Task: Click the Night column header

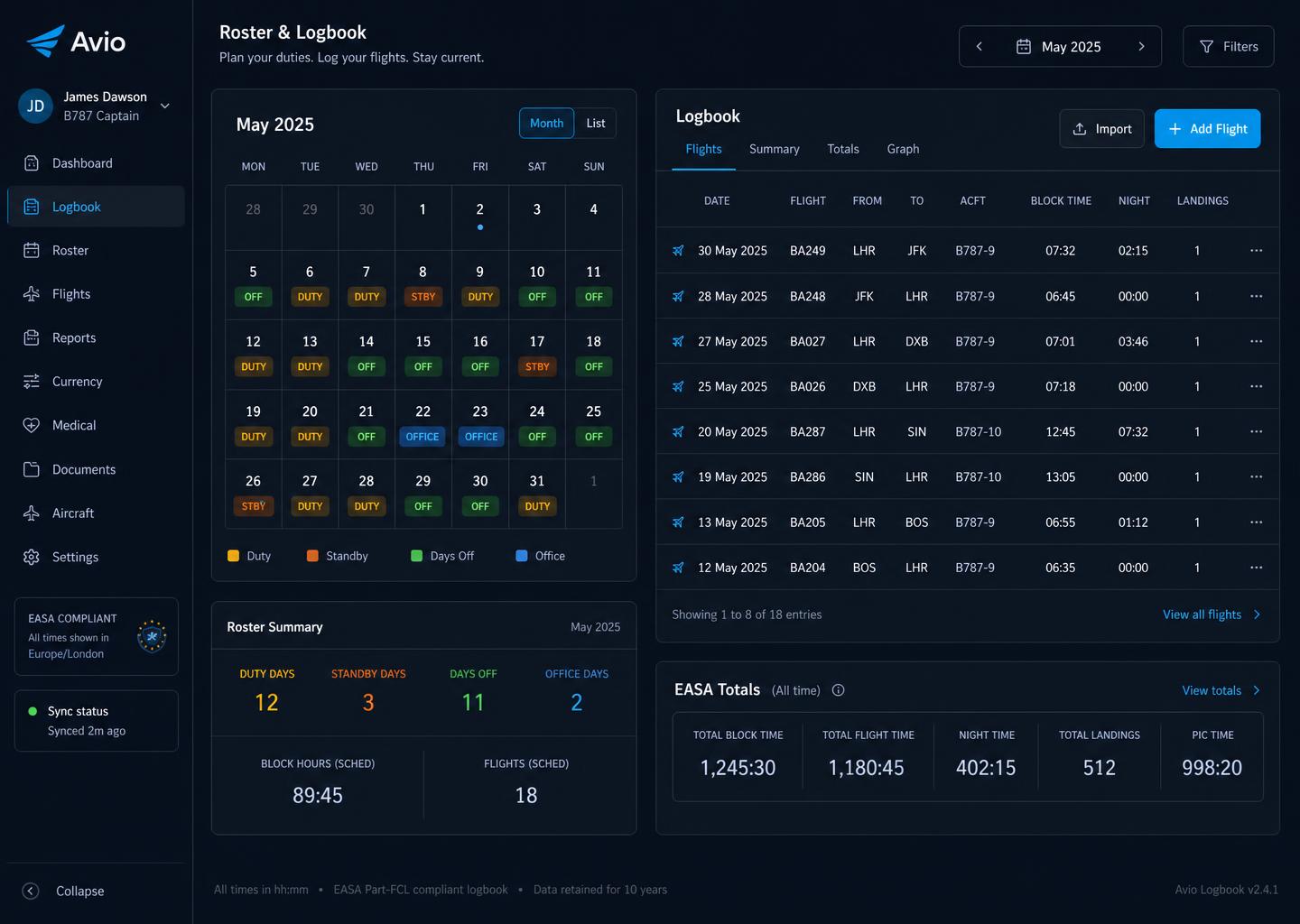Action: pyautogui.click(x=1134, y=201)
